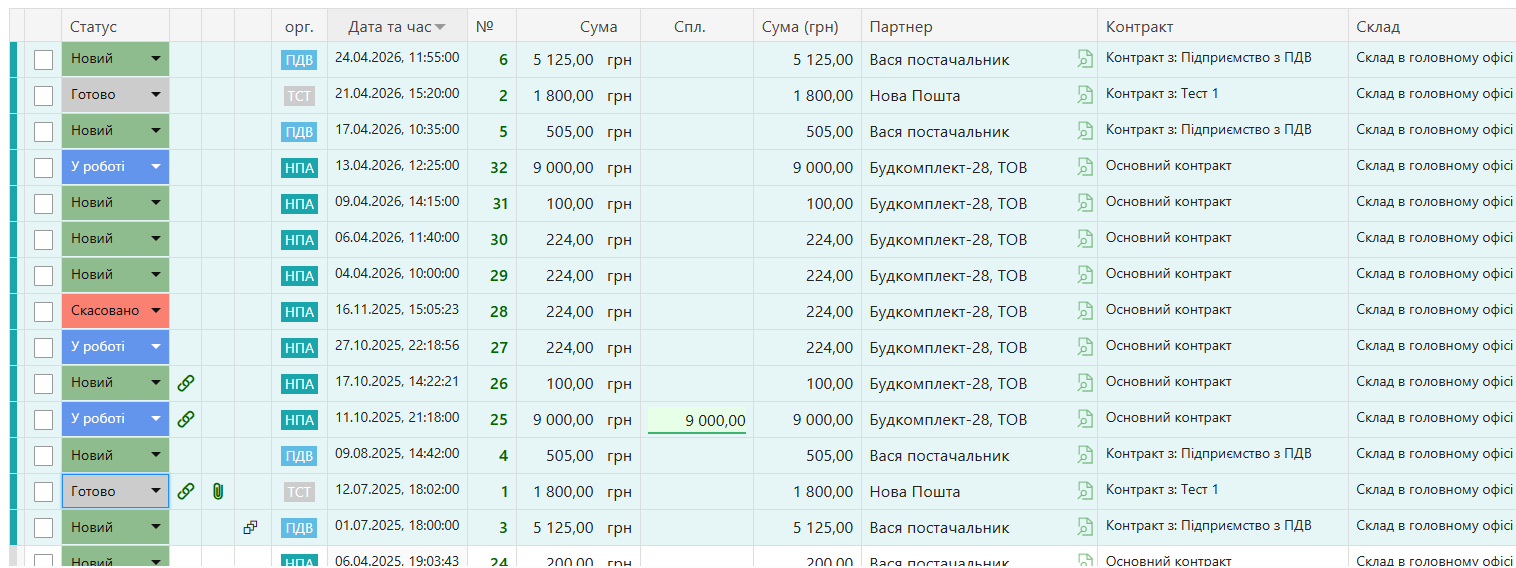The image size is (1516, 568).
Task: Open partner card icon in order 1 row
Action: click(x=1085, y=491)
